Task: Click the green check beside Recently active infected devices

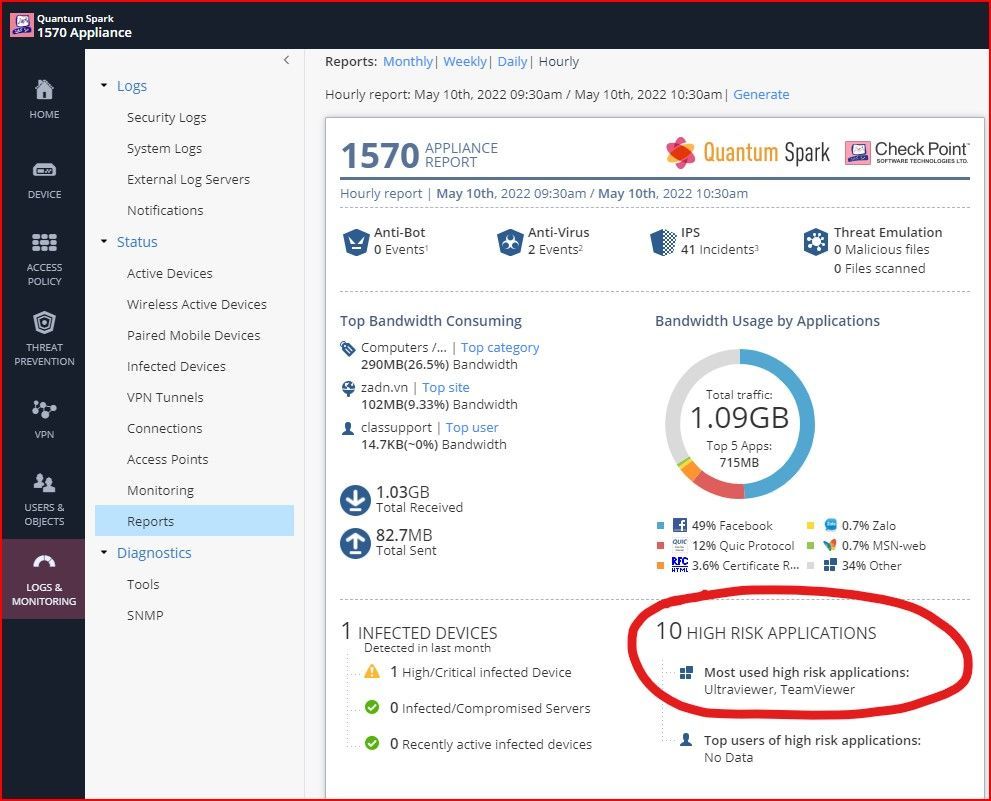Action: click(372, 743)
